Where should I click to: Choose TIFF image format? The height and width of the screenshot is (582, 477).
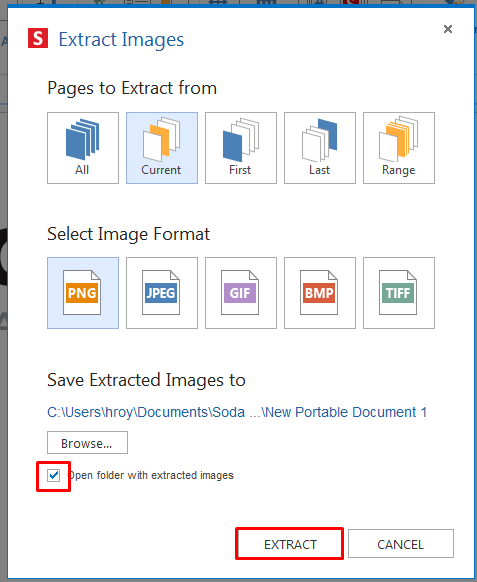click(399, 293)
